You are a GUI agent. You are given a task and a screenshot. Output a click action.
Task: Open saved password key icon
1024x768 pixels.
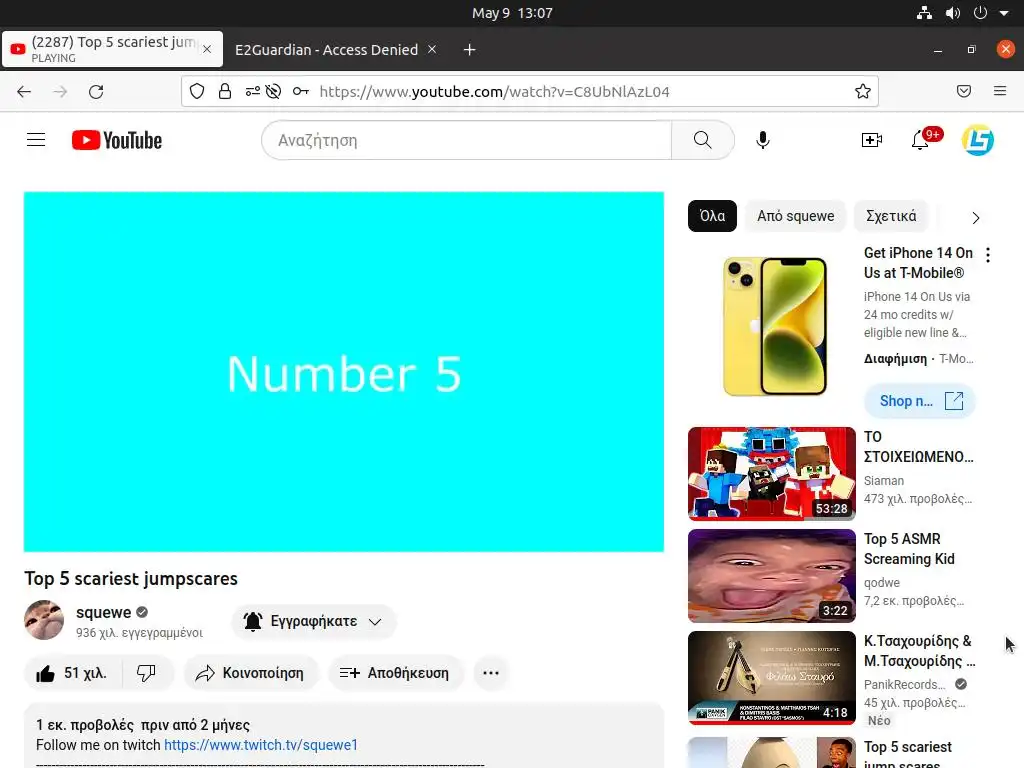coord(300,91)
